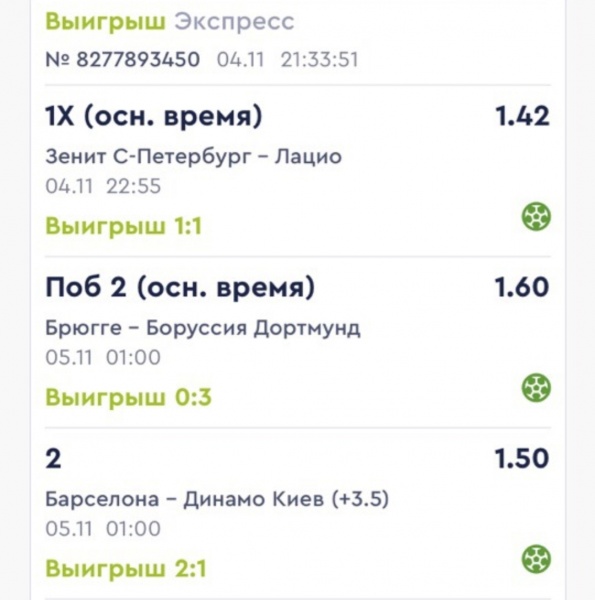Image resolution: width=595 pixels, height=600 pixels.
Task: Select the 1.42 odds value
Action: pos(523,116)
